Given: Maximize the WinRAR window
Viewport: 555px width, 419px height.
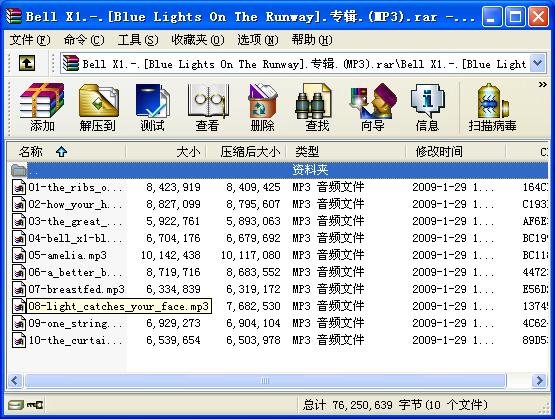Looking at the screenshot, I should pos(515,17).
